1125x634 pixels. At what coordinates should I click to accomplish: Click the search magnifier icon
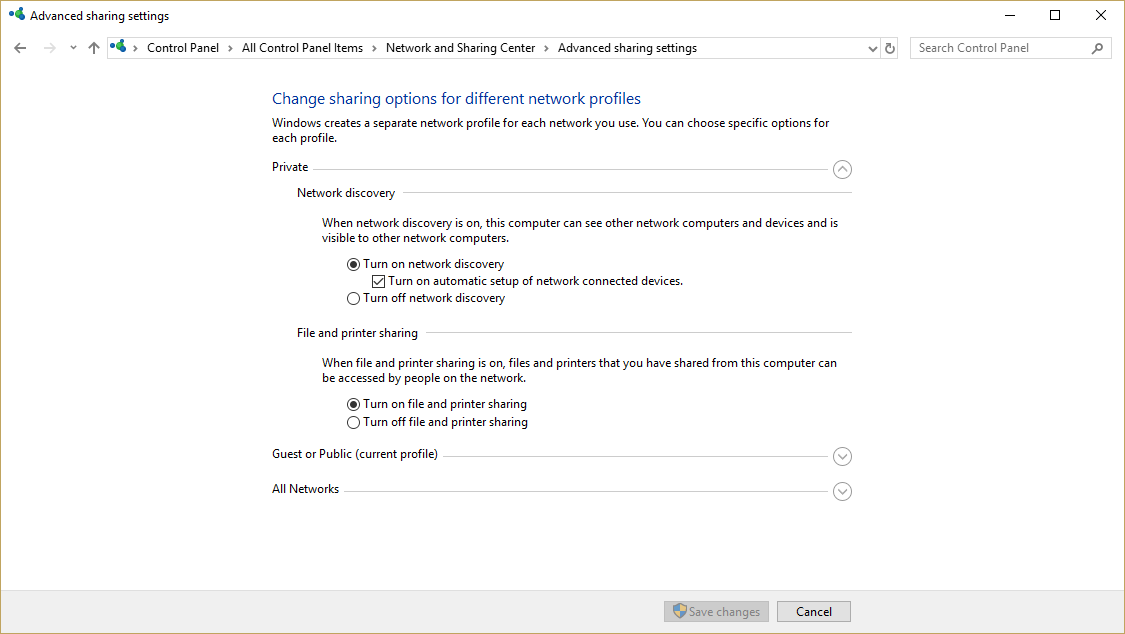click(x=1097, y=48)
